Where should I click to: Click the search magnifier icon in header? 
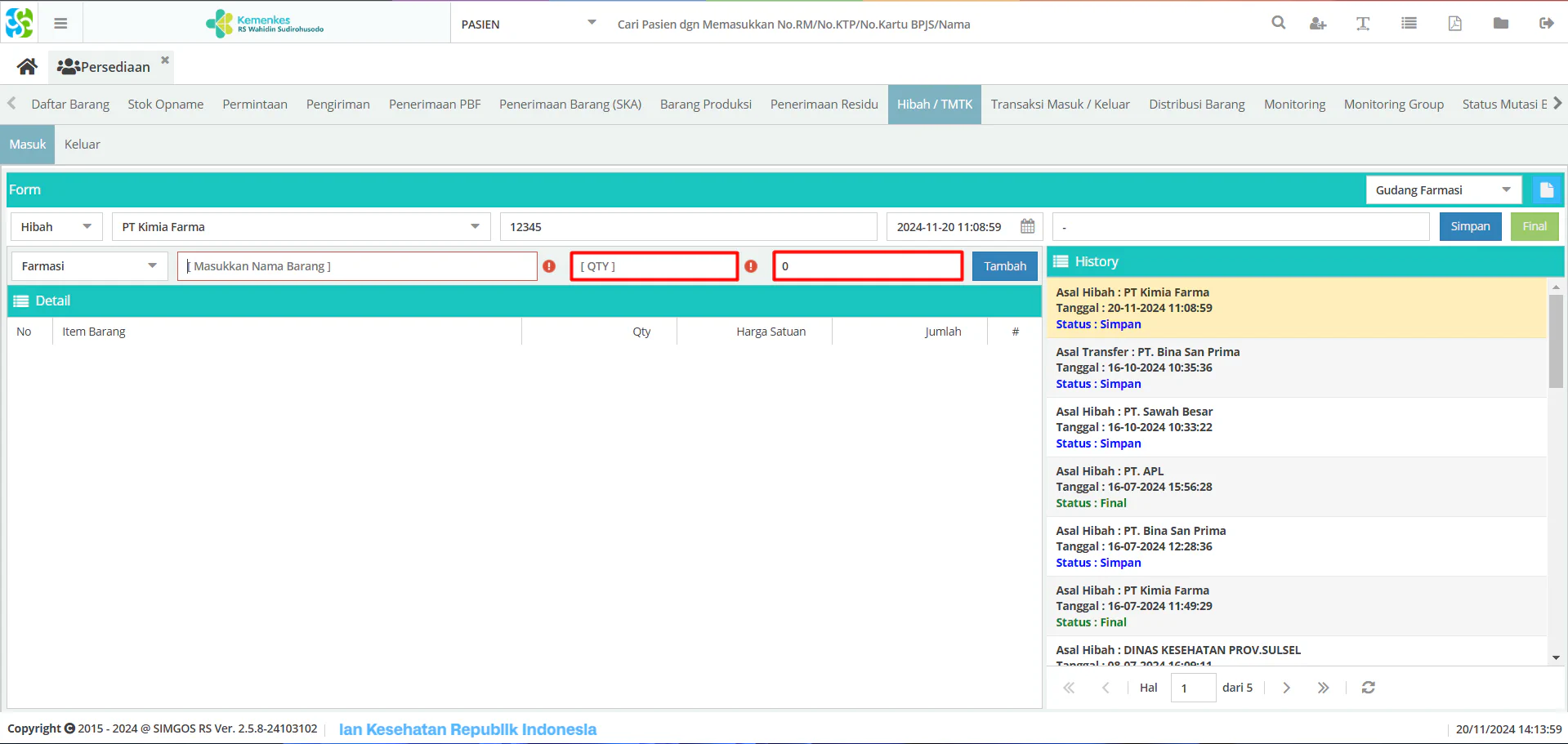point(1279,23)
